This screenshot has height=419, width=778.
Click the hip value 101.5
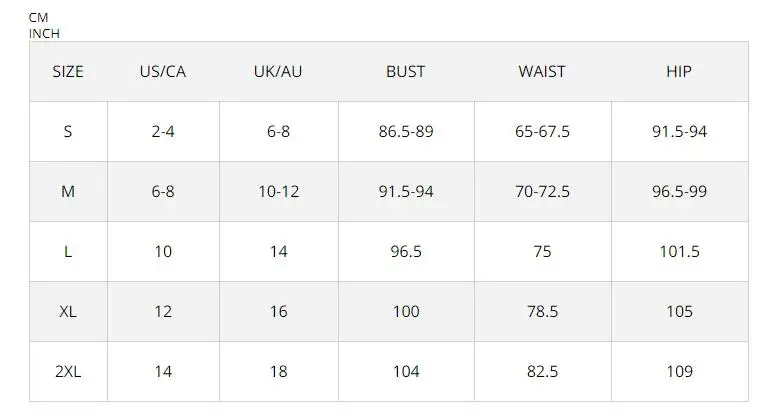(x=679, y=252)
